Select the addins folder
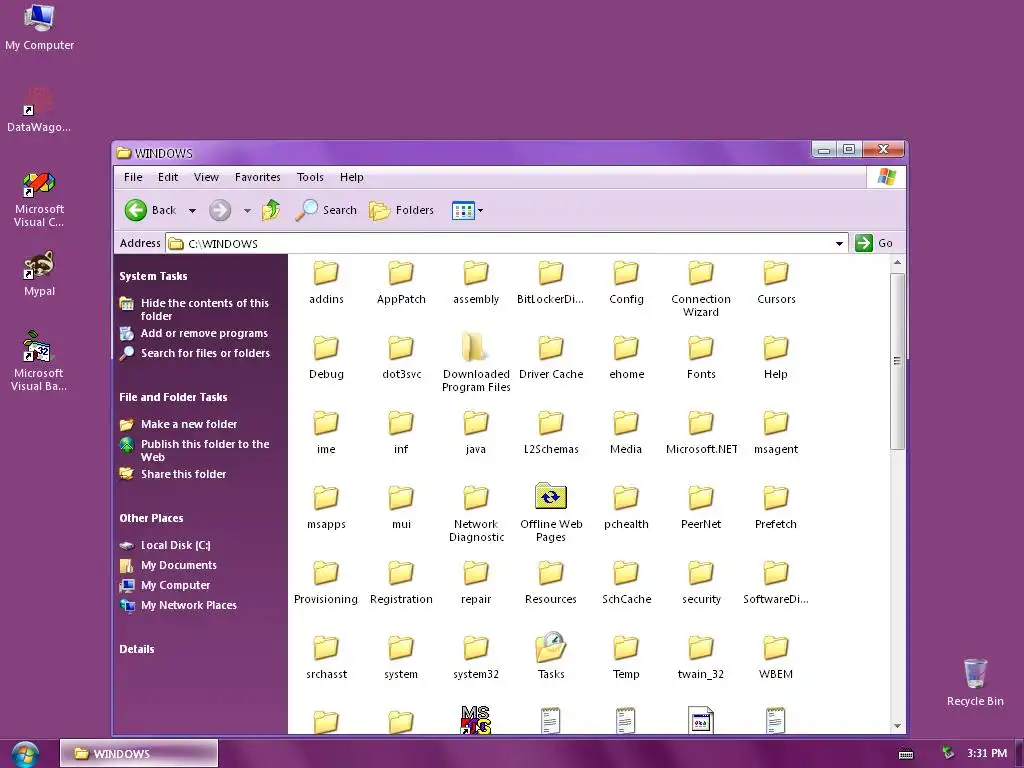This screenshot has height=768, width=1024. coord(326,283)
